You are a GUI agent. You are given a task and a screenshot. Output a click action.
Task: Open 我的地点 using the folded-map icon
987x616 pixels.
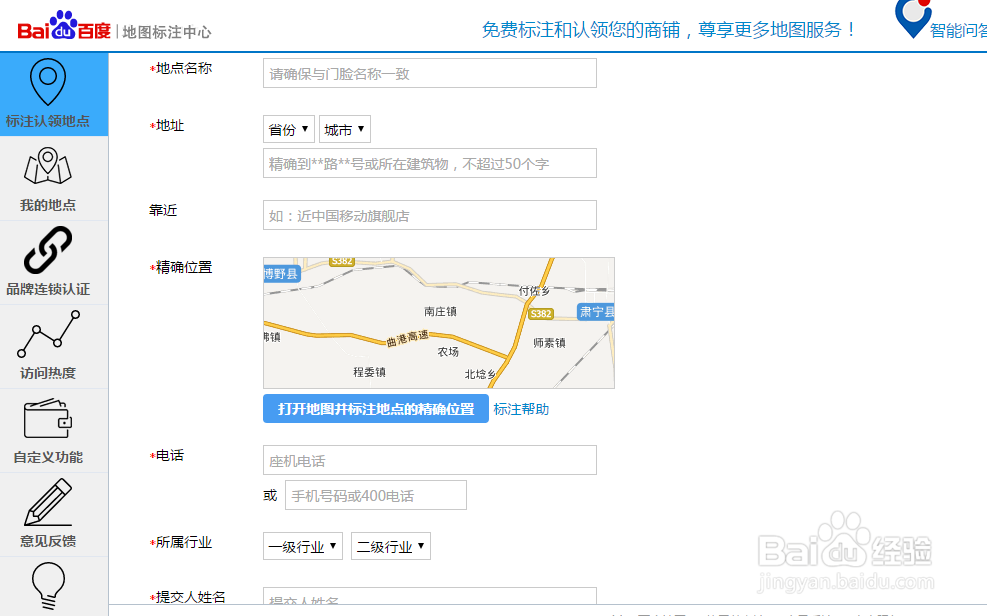[x=47, y=162]
